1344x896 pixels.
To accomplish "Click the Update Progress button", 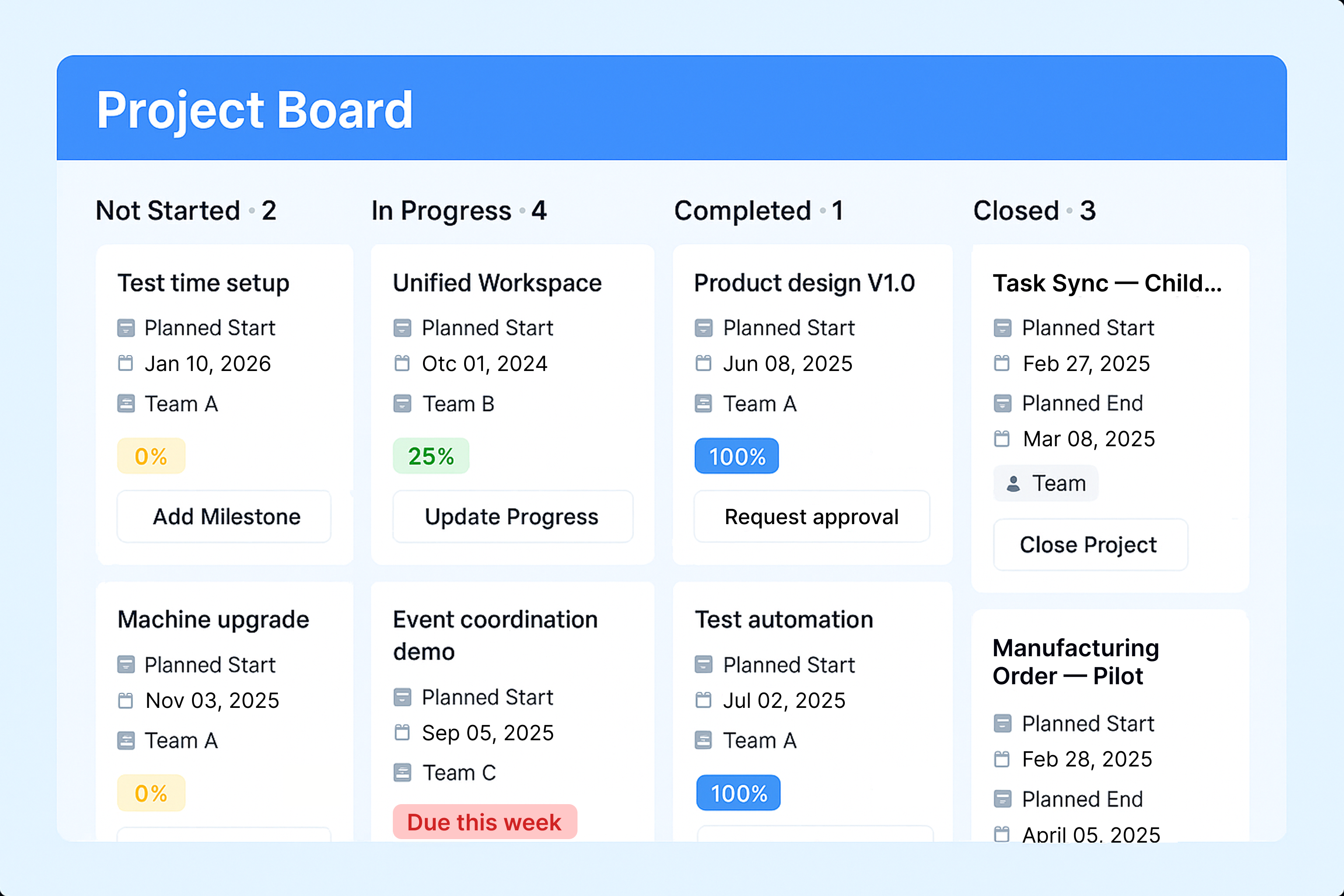I will [512, 517].
